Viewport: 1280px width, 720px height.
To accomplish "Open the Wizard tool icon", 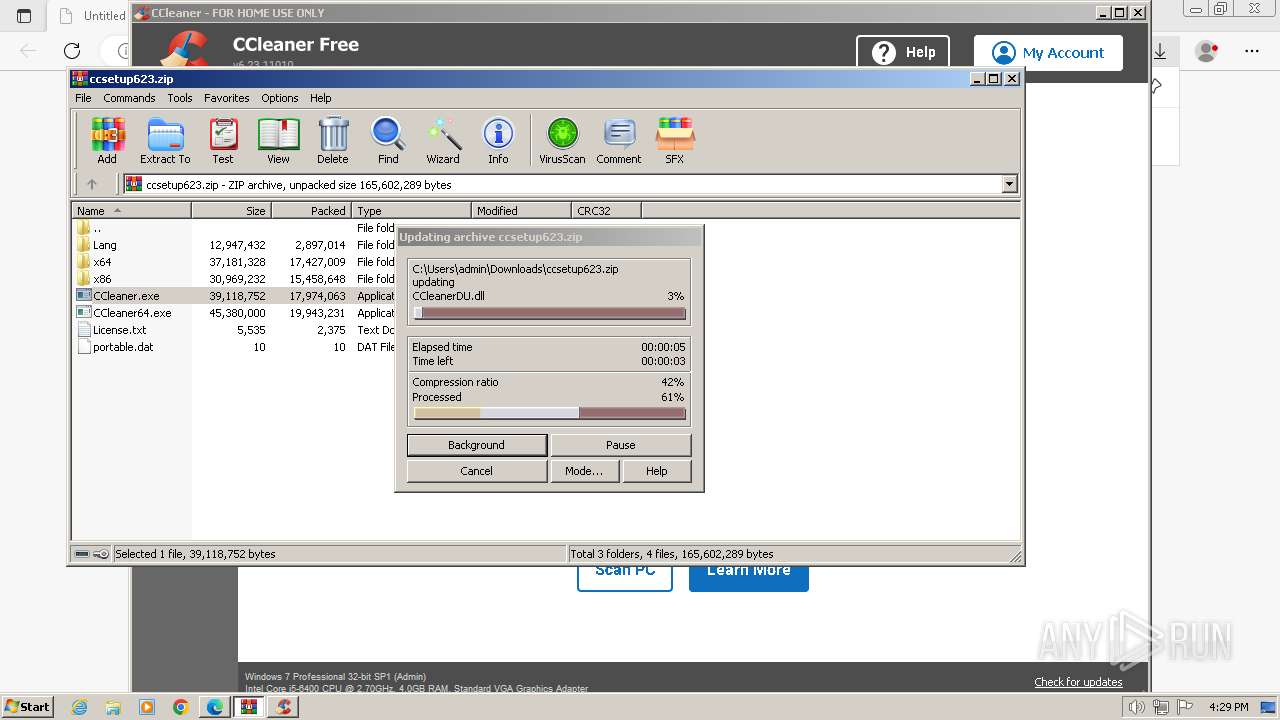I will [x=443, y=140].
